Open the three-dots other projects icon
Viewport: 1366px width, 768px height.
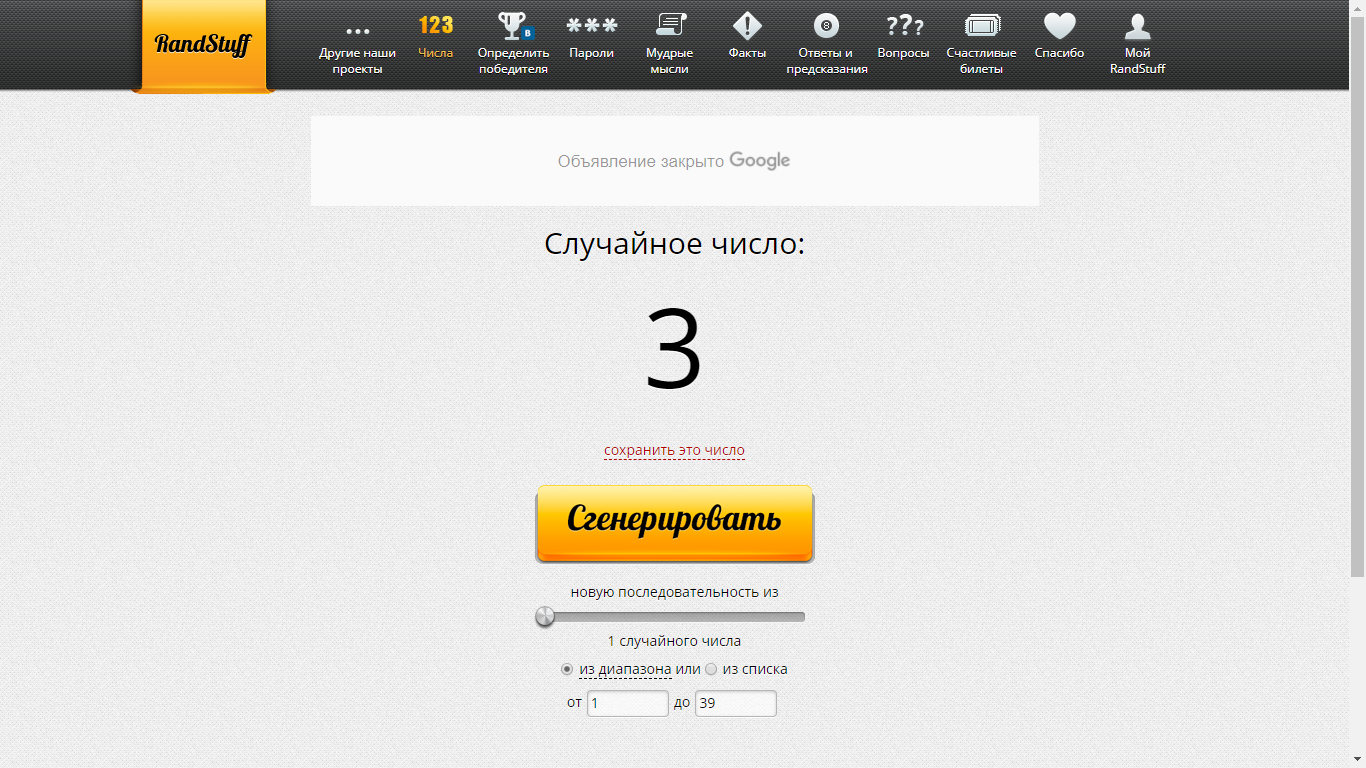357,31
